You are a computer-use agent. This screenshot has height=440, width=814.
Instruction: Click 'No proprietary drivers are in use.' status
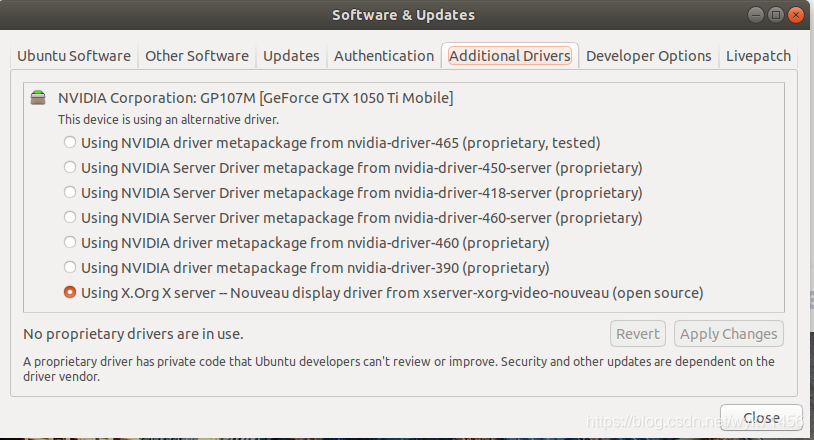(133, 334)
